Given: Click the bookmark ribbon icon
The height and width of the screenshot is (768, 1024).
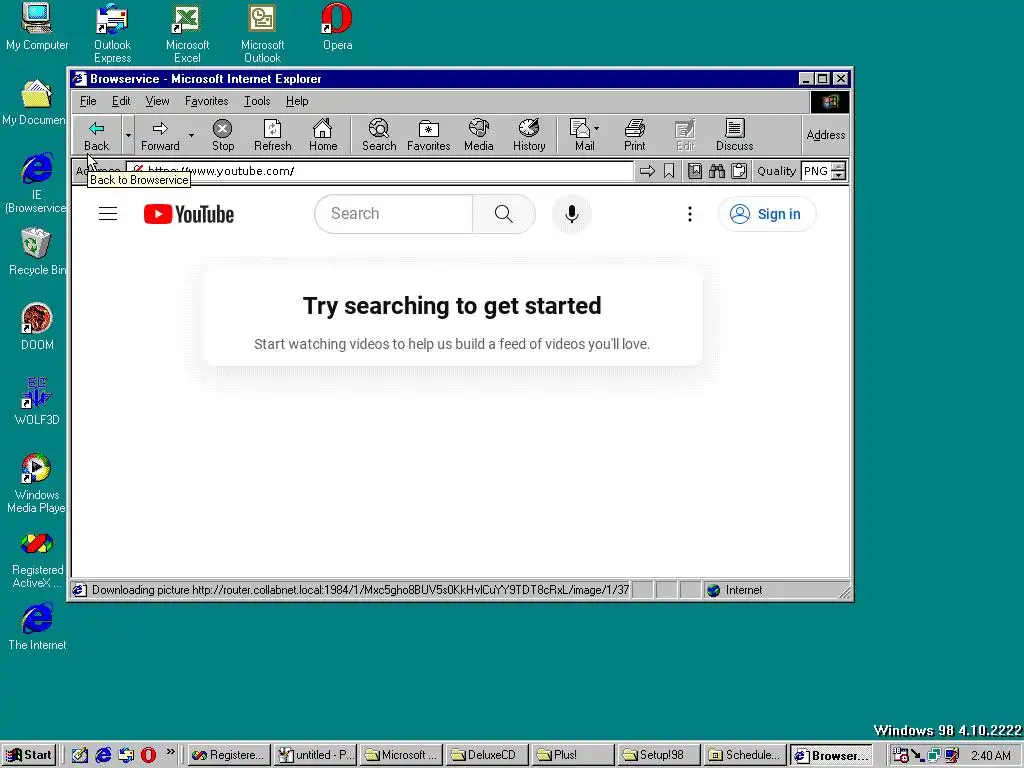Looking at the screenshot, I should [x=669, y=171].
